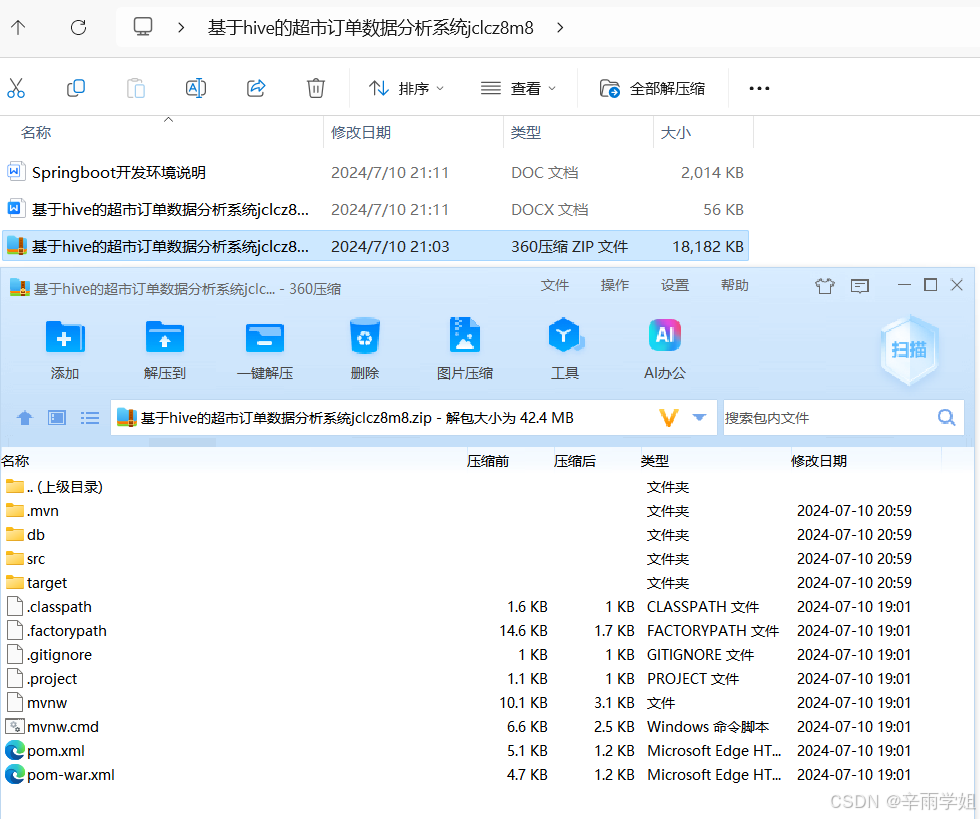This screenshot has width=980, height=819.
Task: Toggle the pin-to-top star icon
Action: click(x=824, y=285)
